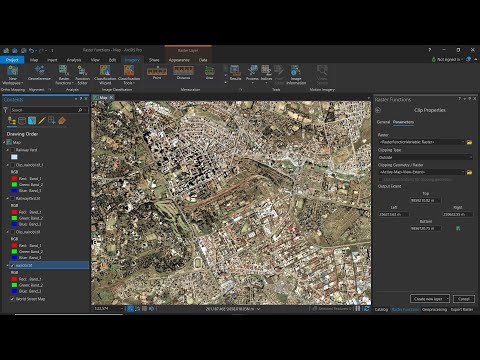Click green swatch of Clip_nairobi.tif_1

click(x=14, y=185)
